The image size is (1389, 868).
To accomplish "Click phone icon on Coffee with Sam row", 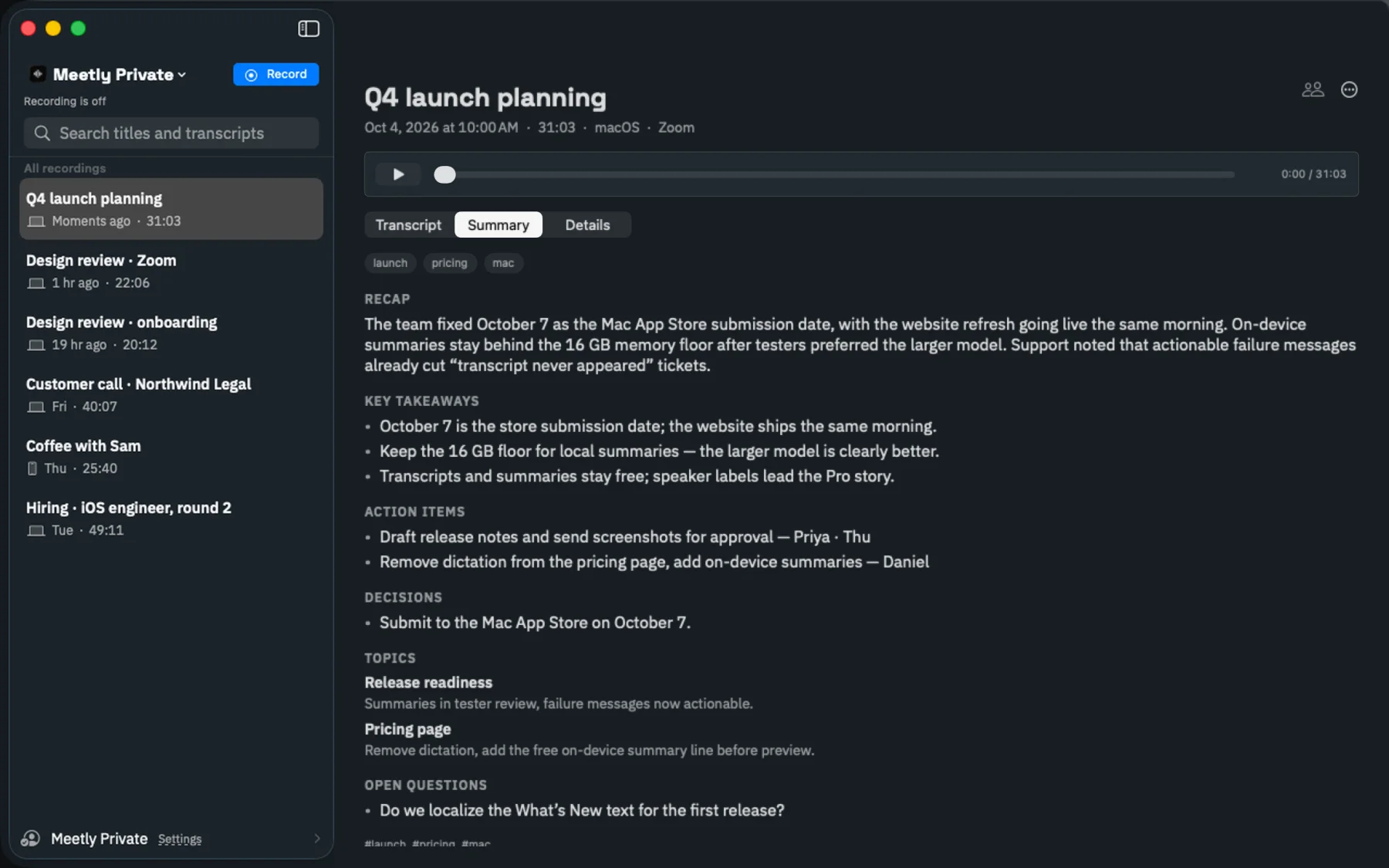I will click(x=32, y=468).
